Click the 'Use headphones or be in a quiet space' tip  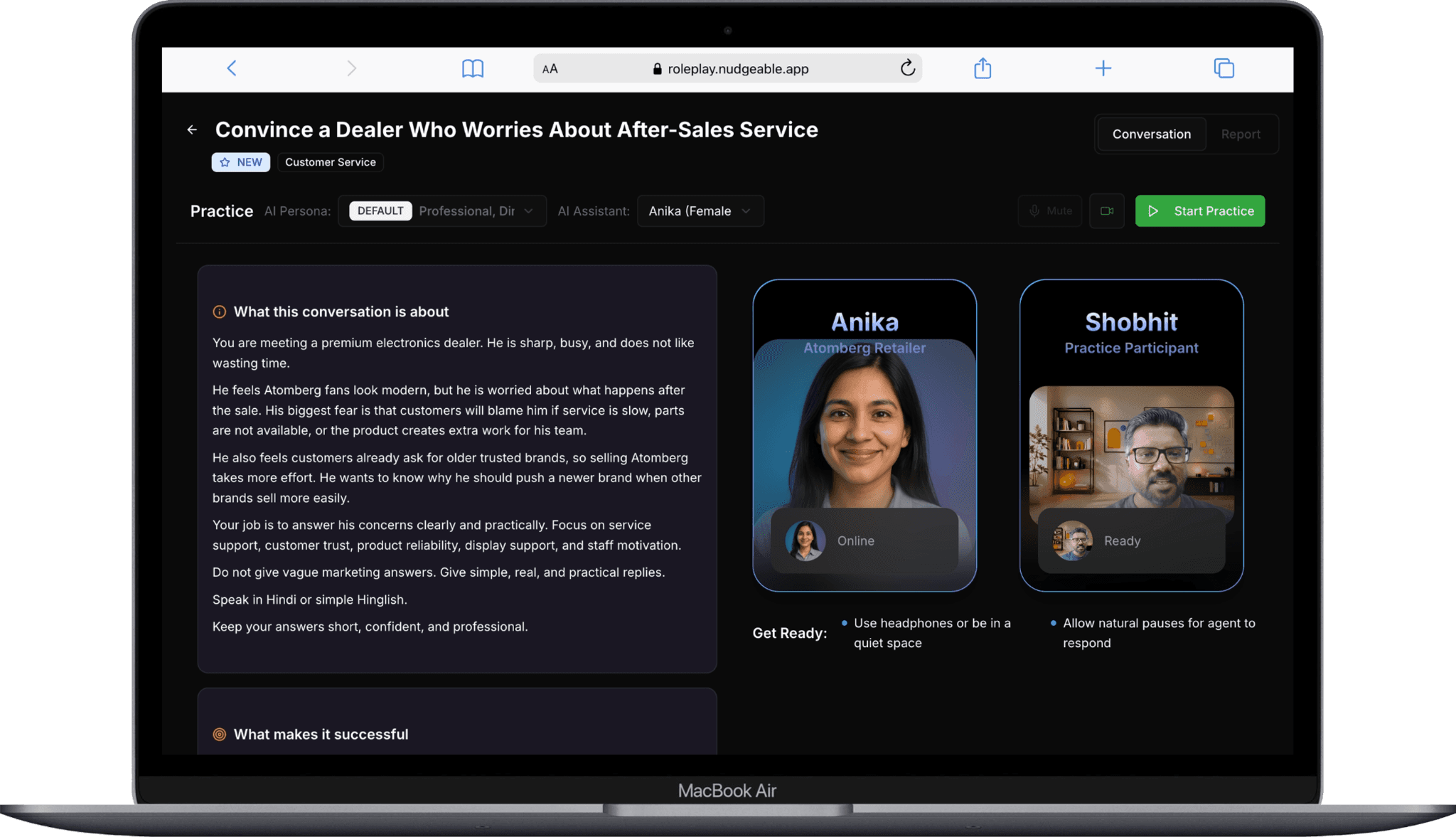932,633
